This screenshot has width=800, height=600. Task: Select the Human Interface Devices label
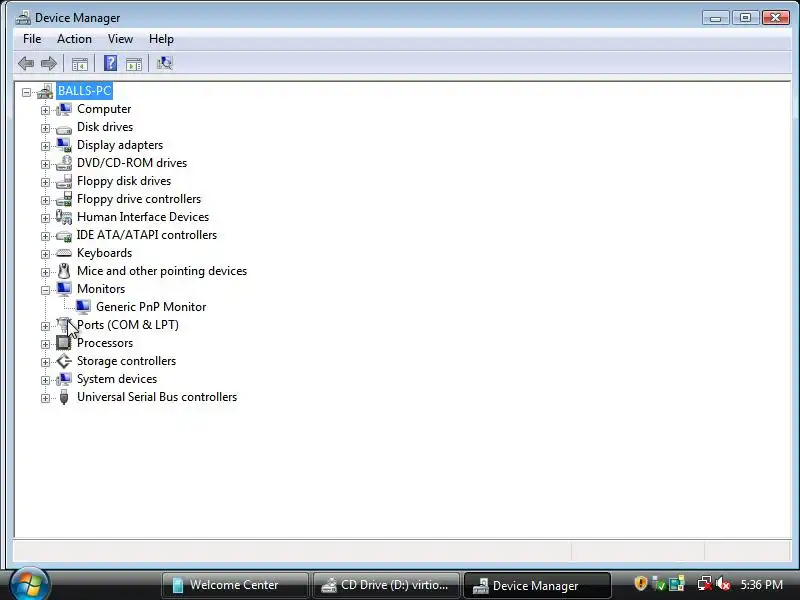(x=143, y=217)
